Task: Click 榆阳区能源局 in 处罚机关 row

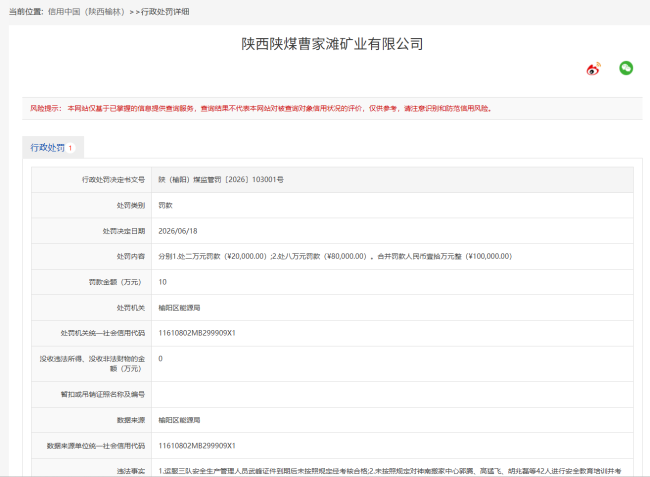Action: tap(179, 308)
